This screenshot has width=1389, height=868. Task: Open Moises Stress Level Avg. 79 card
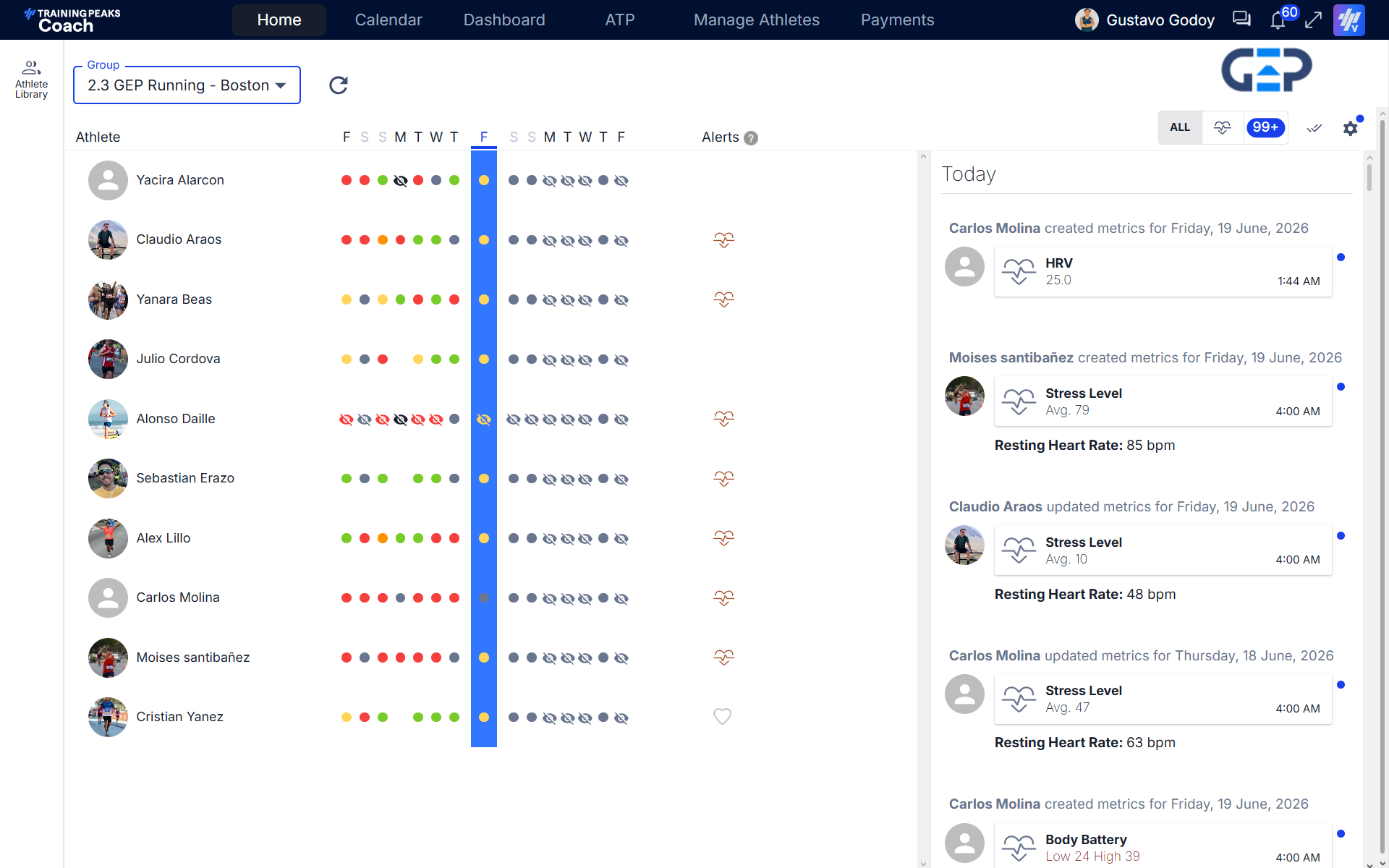click(1163, 401)
